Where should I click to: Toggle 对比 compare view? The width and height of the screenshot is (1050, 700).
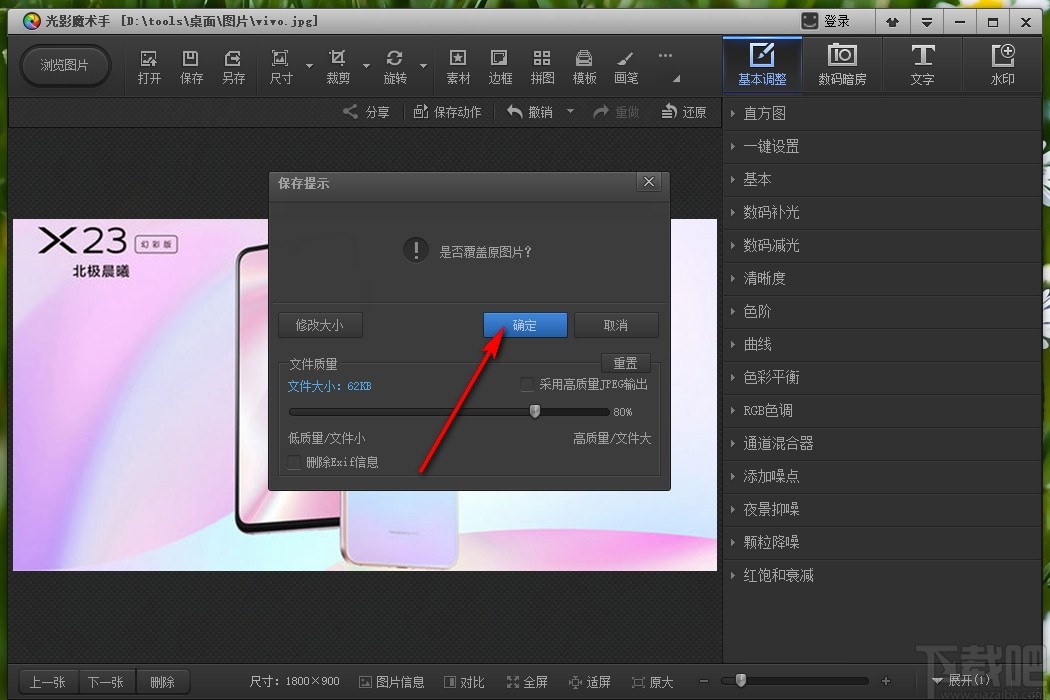click(x=464, y=682)
